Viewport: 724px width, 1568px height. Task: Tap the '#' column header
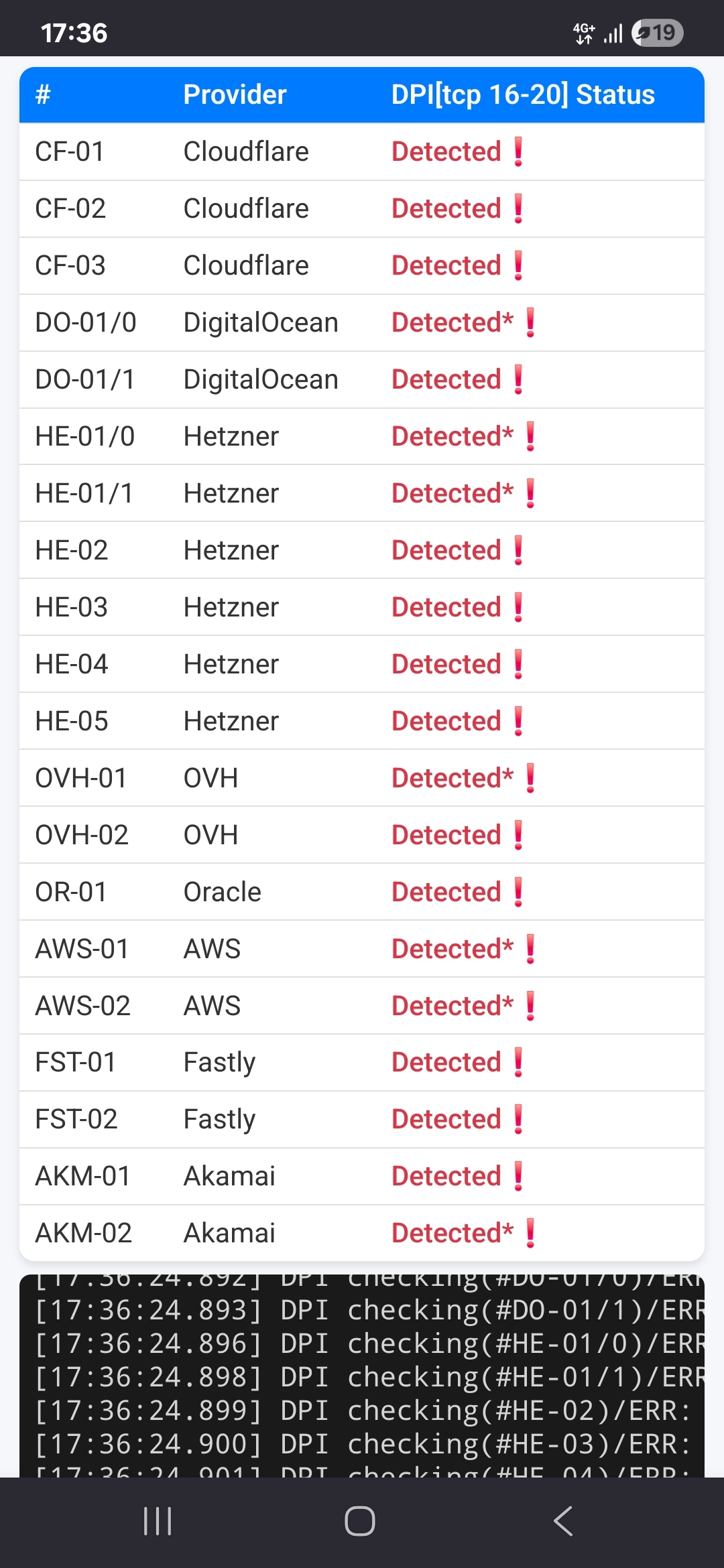(43, 94)
